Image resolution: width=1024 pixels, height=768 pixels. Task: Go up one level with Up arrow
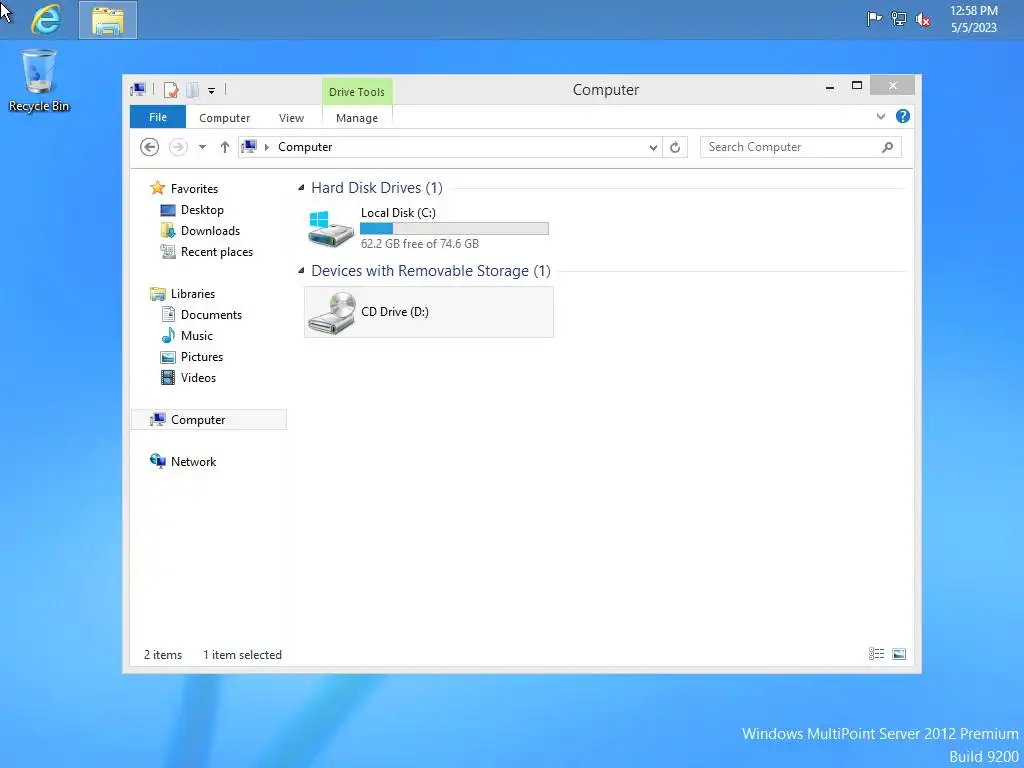click(225, 147)
